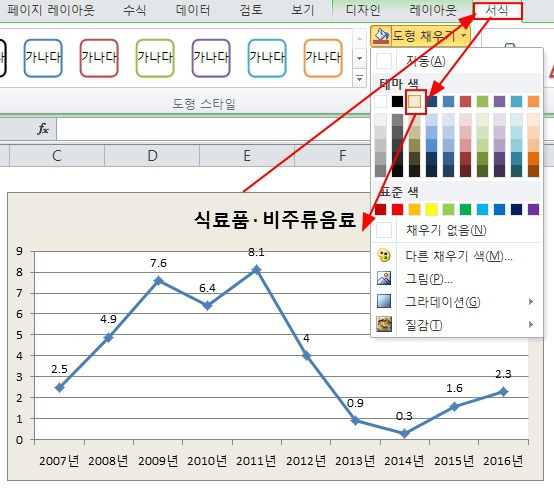
Task: Open the 그라데이션(G) submenu
Action: tap(457, 302)
